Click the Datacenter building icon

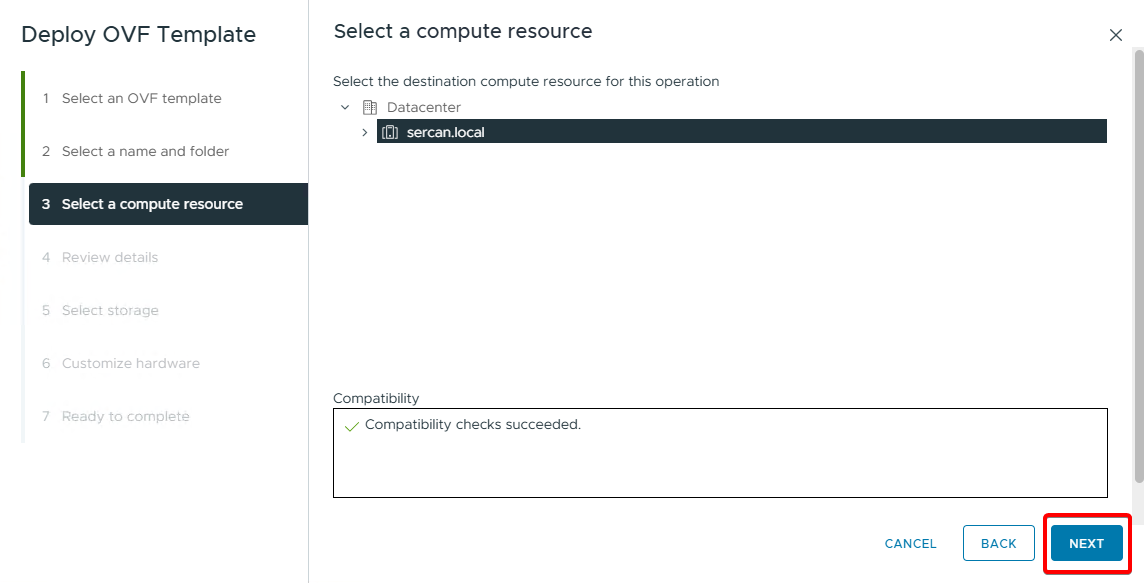pos(369,107)
